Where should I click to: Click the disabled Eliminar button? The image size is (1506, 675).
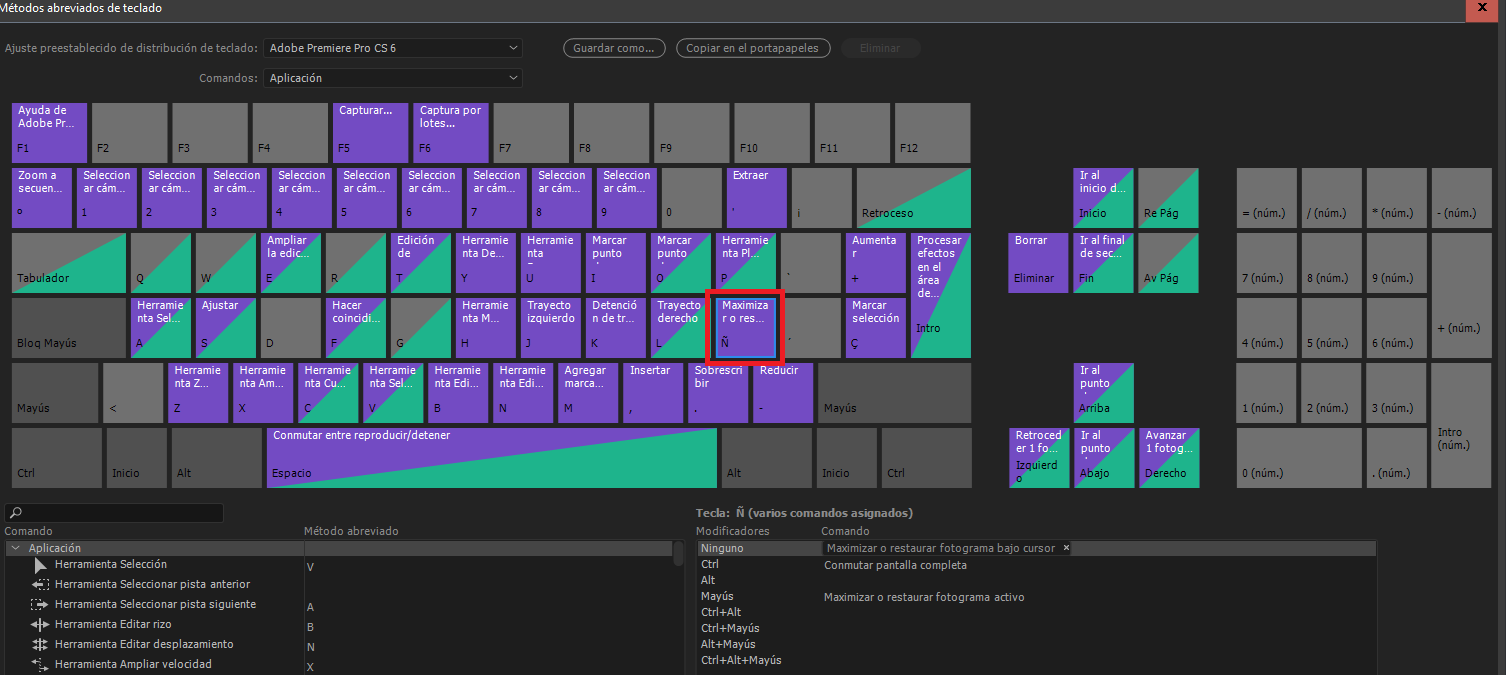tap(881, 48)
